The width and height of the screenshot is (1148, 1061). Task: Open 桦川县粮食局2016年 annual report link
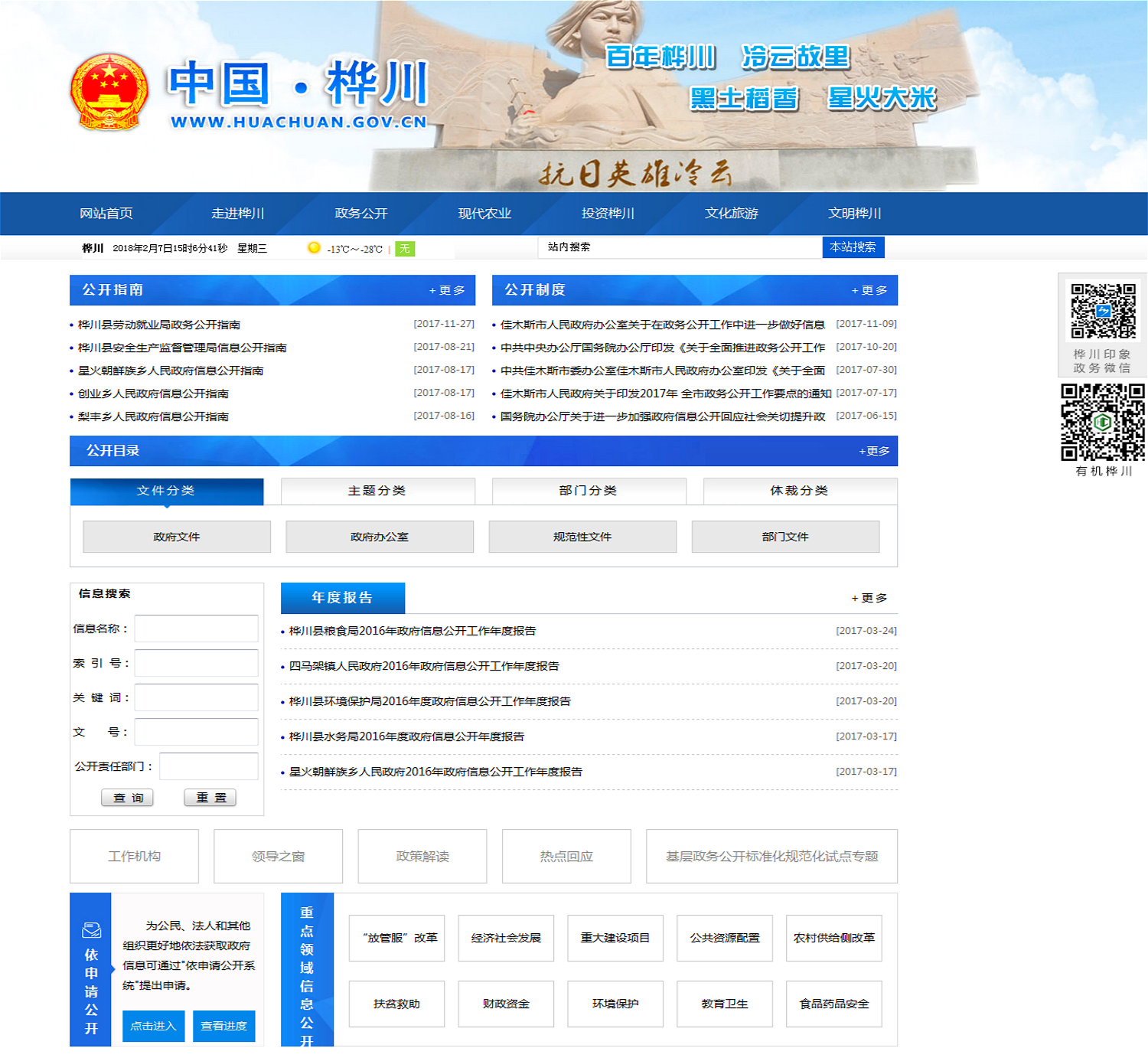[x=413, y=631]
